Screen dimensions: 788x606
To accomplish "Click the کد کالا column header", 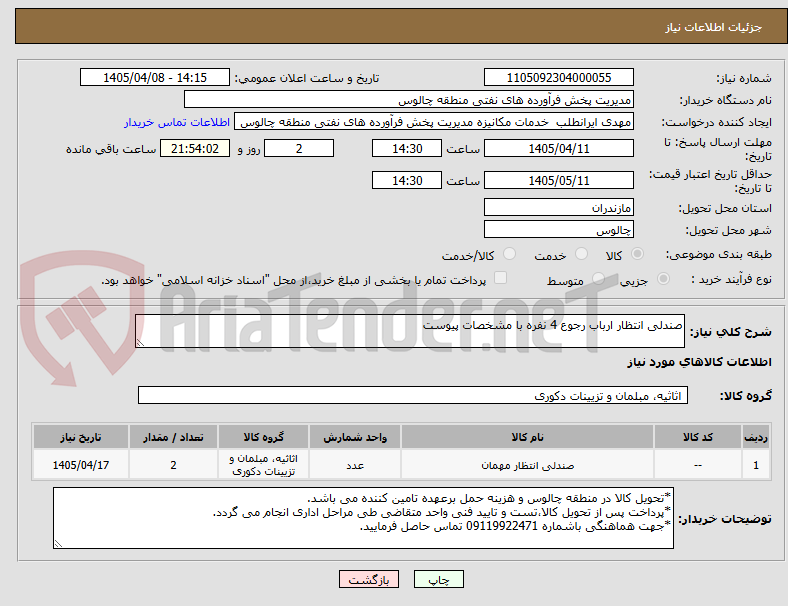I will [698, 437].
